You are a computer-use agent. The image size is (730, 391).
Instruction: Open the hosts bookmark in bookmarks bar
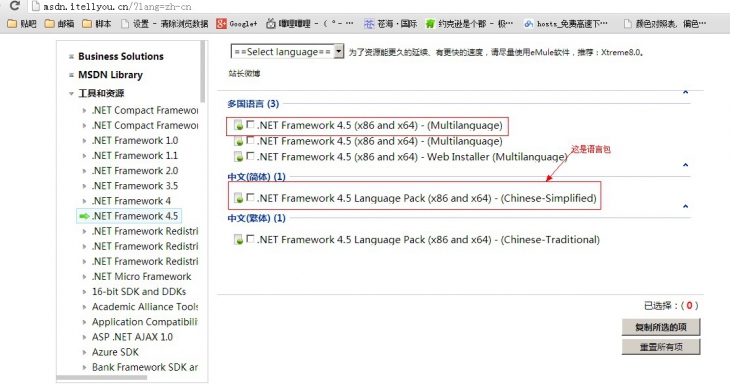[x=566, y=23]
